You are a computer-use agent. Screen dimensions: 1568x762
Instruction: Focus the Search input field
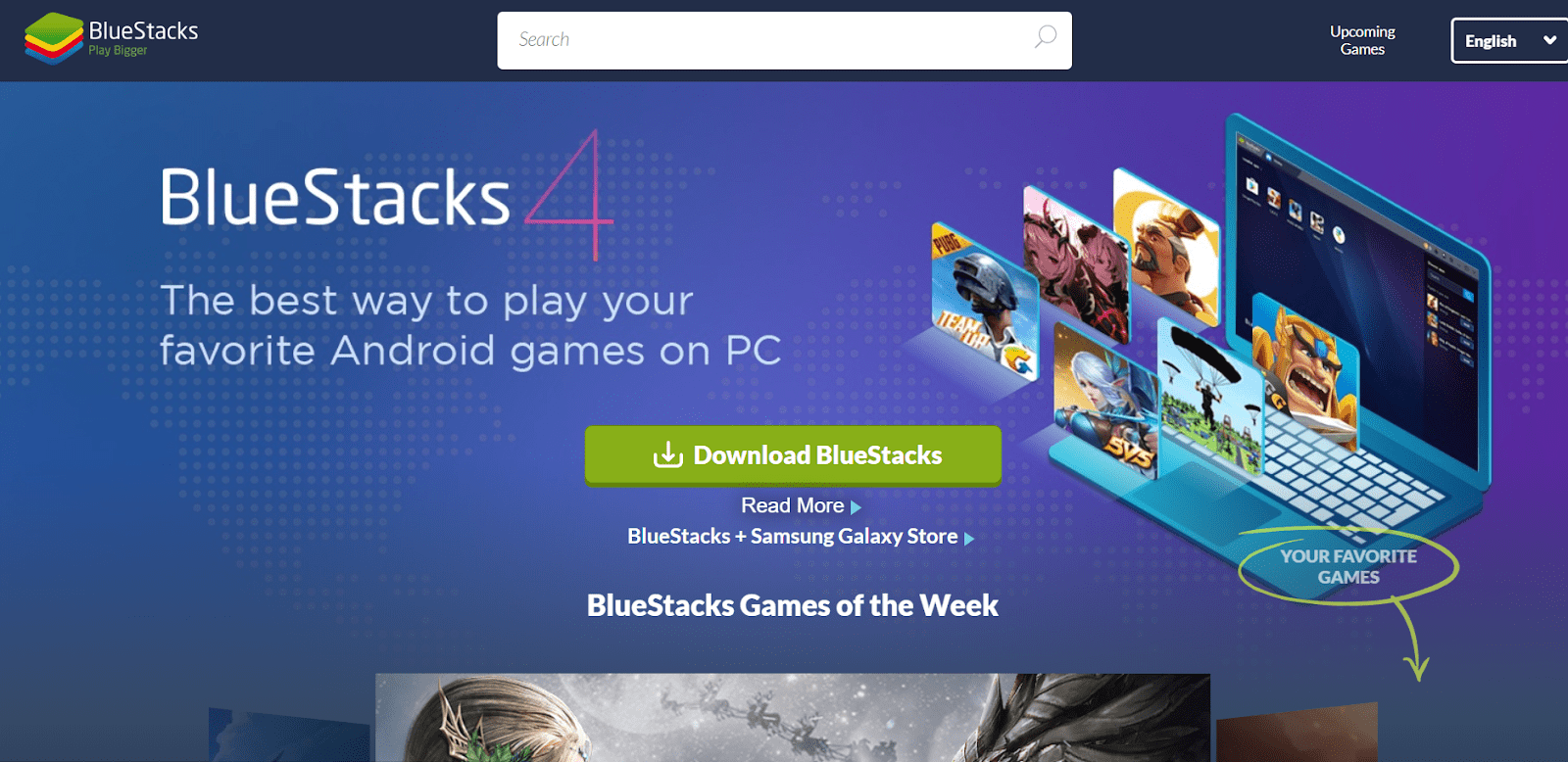784,40
